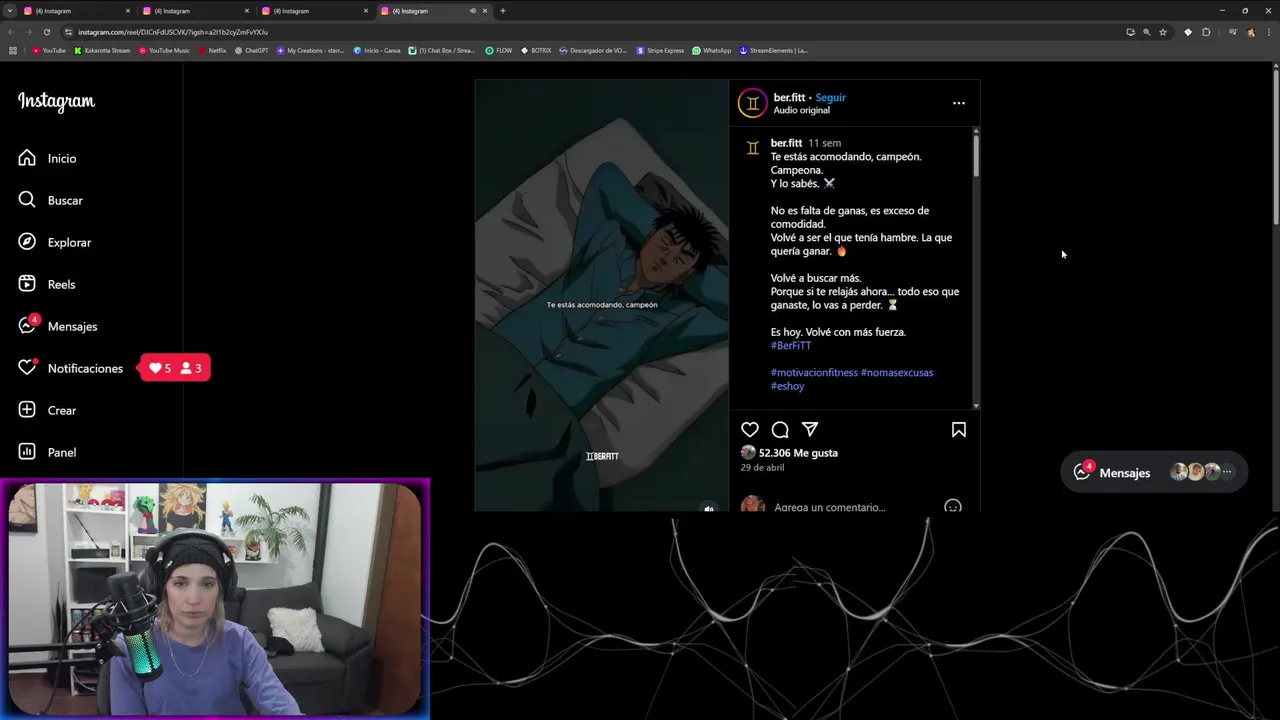Open the #BerFiTT hashtag
Screen dimensions: 1280x720
(x=791, y=345)
